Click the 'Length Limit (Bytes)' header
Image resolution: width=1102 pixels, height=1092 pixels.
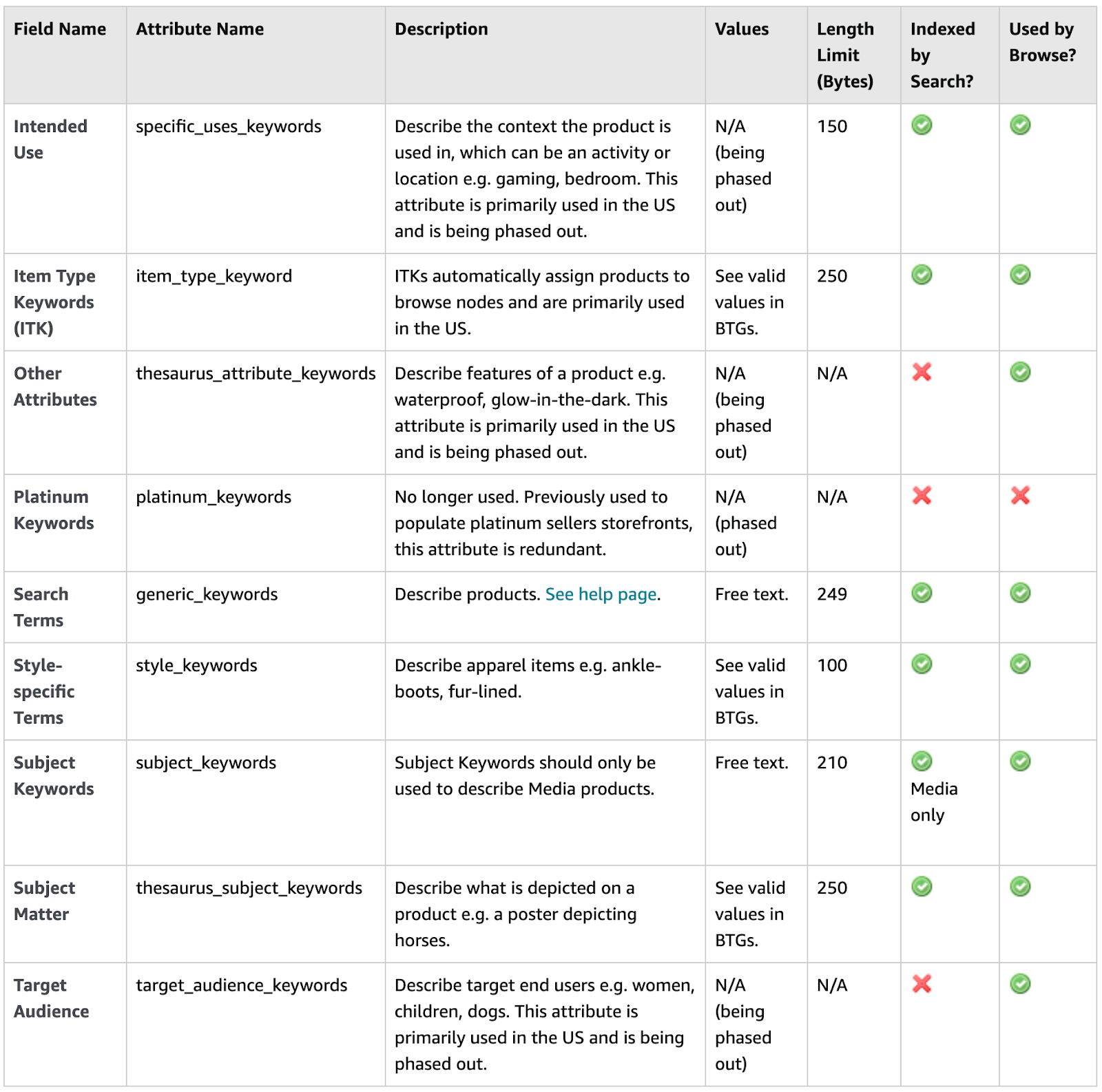point(845,55)
